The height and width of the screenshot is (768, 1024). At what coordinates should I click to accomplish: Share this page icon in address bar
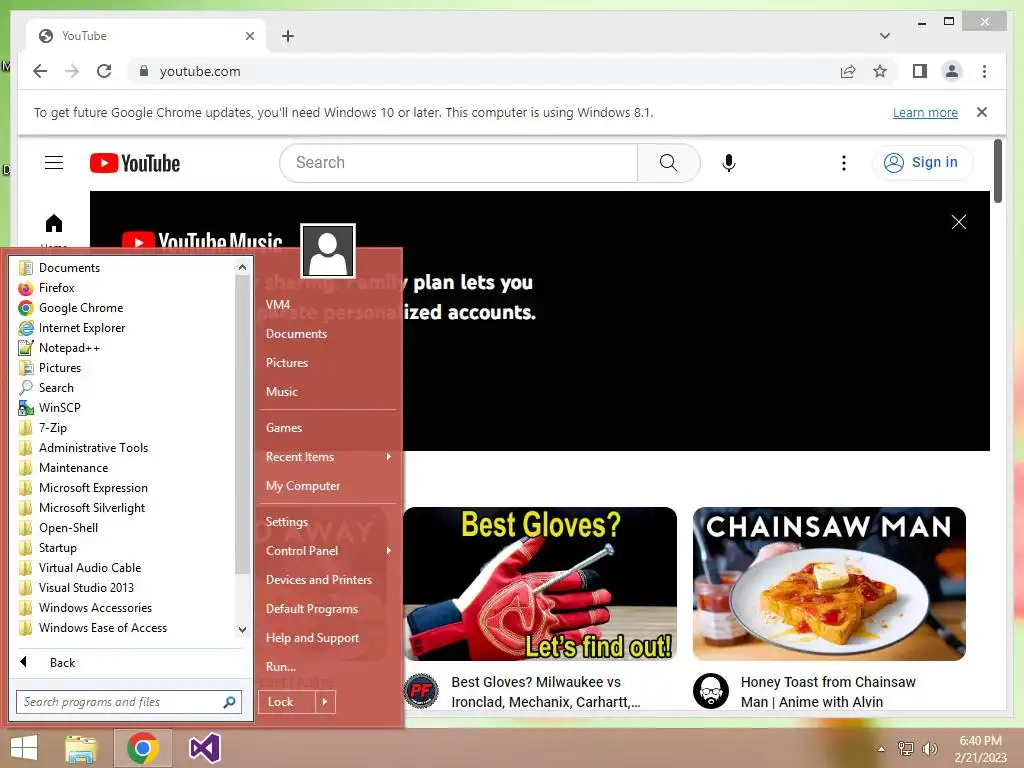(848, 71)
